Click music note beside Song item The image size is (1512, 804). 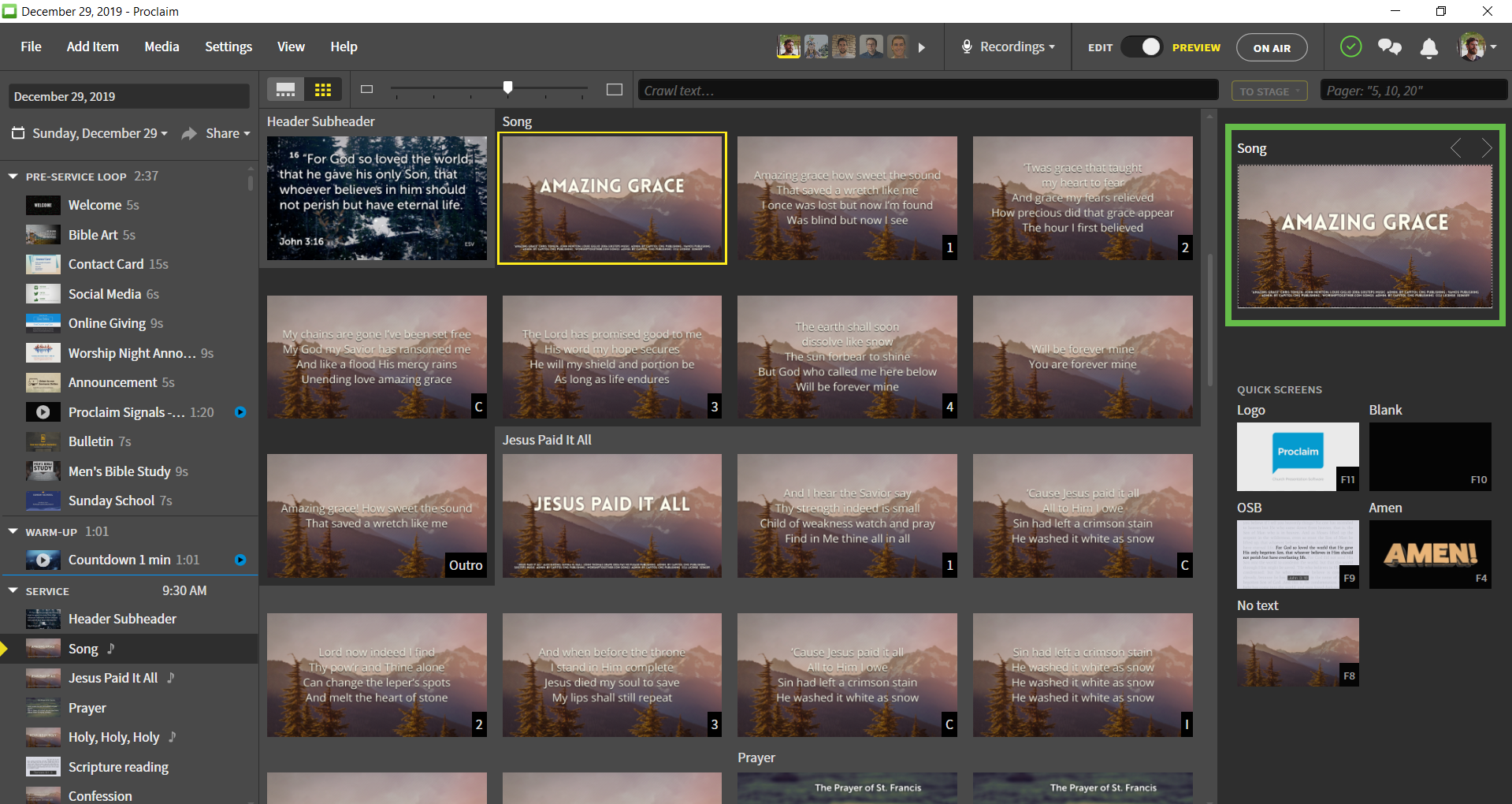click(111, 648)
